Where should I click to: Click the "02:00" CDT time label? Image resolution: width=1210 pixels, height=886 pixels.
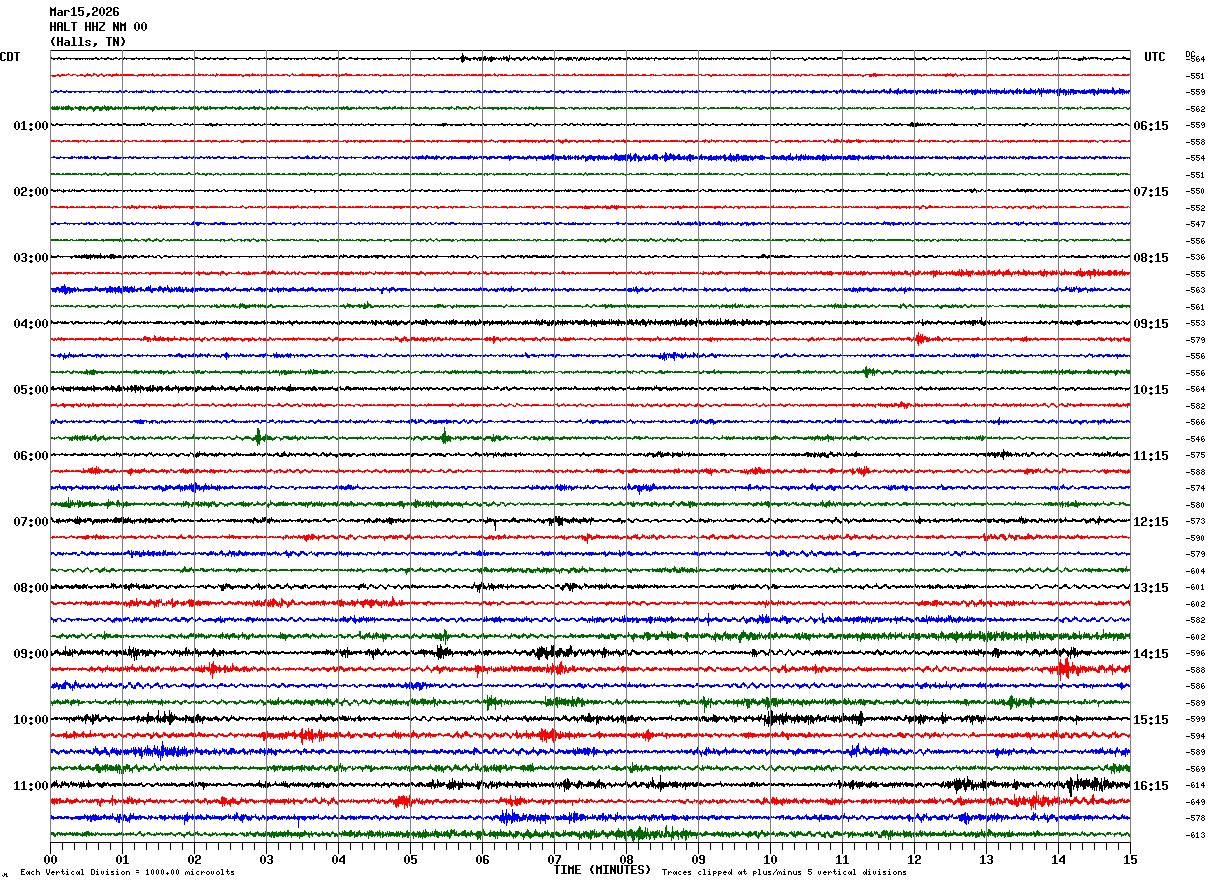click(31, 192)
